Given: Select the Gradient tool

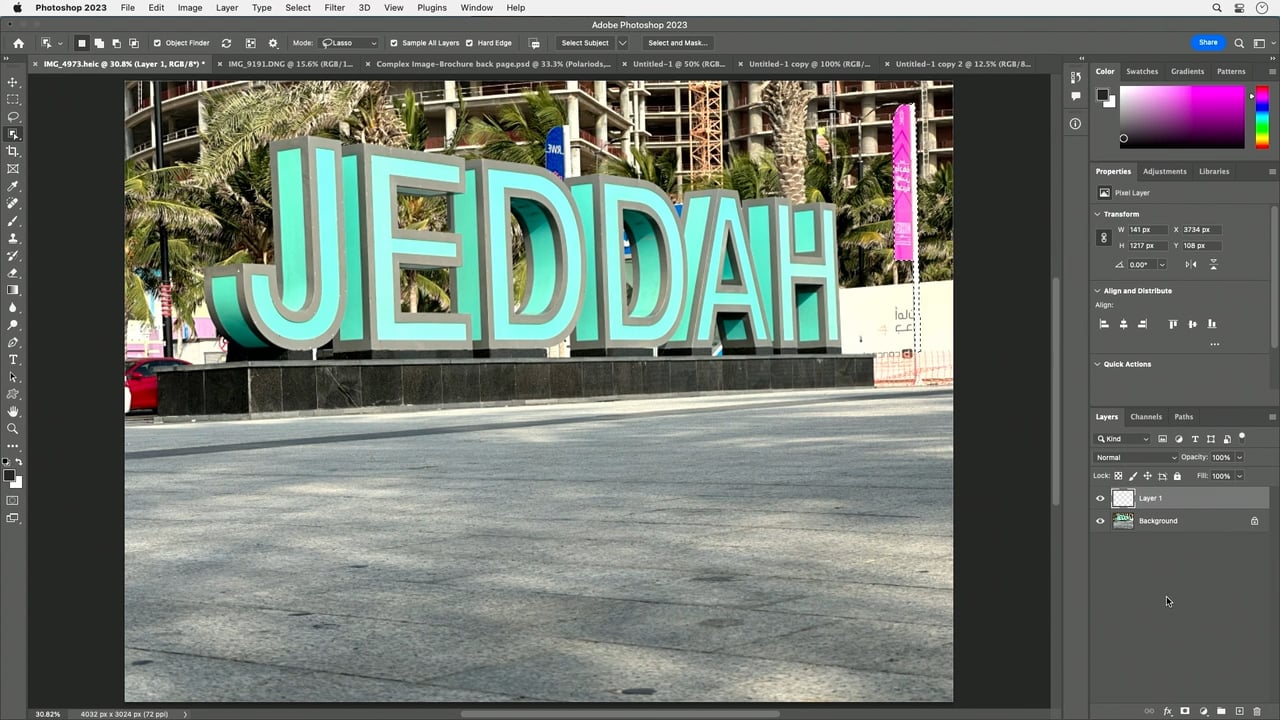Looking at the screenshot, I should (x=13, y=290).
